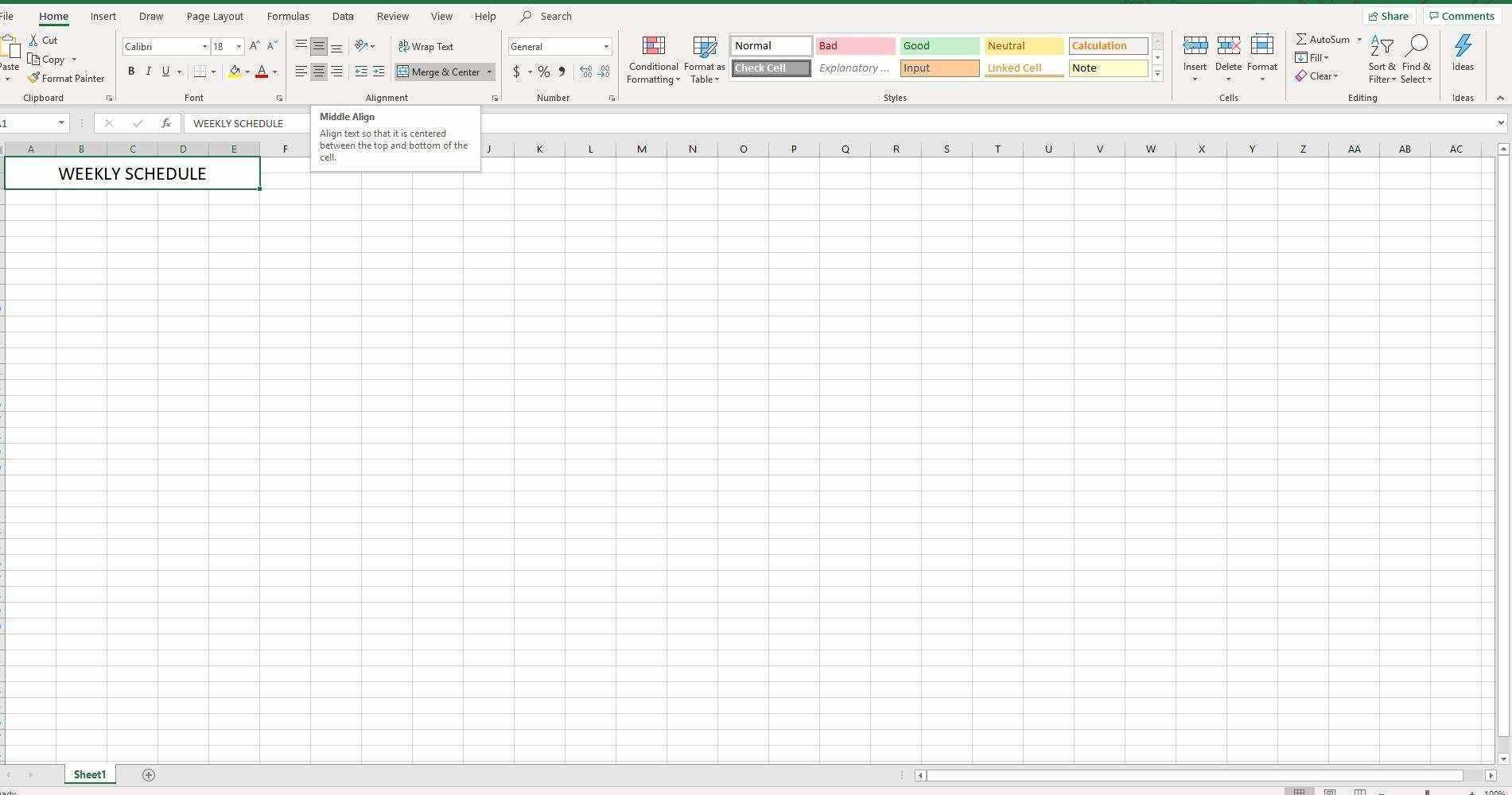
Task: Open Conditional Formatting options
Action: tap(653, 60)
